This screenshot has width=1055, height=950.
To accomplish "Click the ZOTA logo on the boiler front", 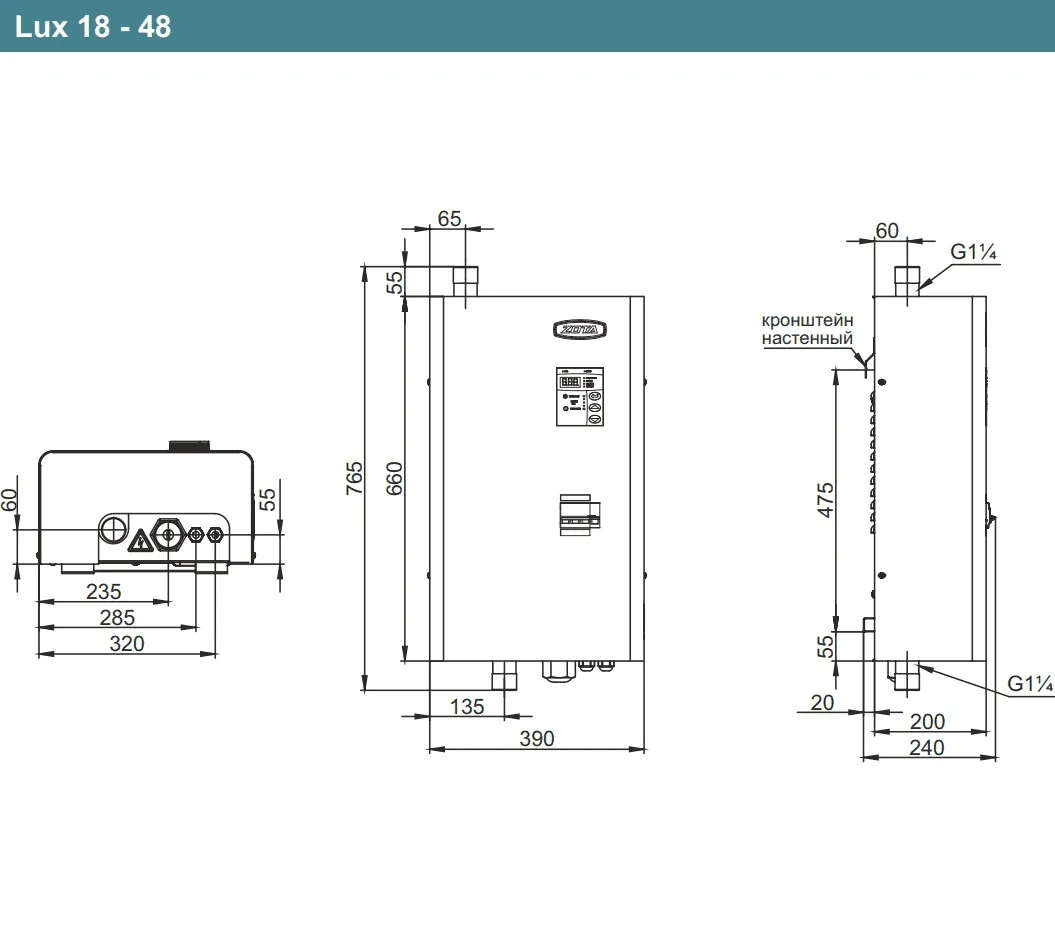I will [x=579, y=330].
